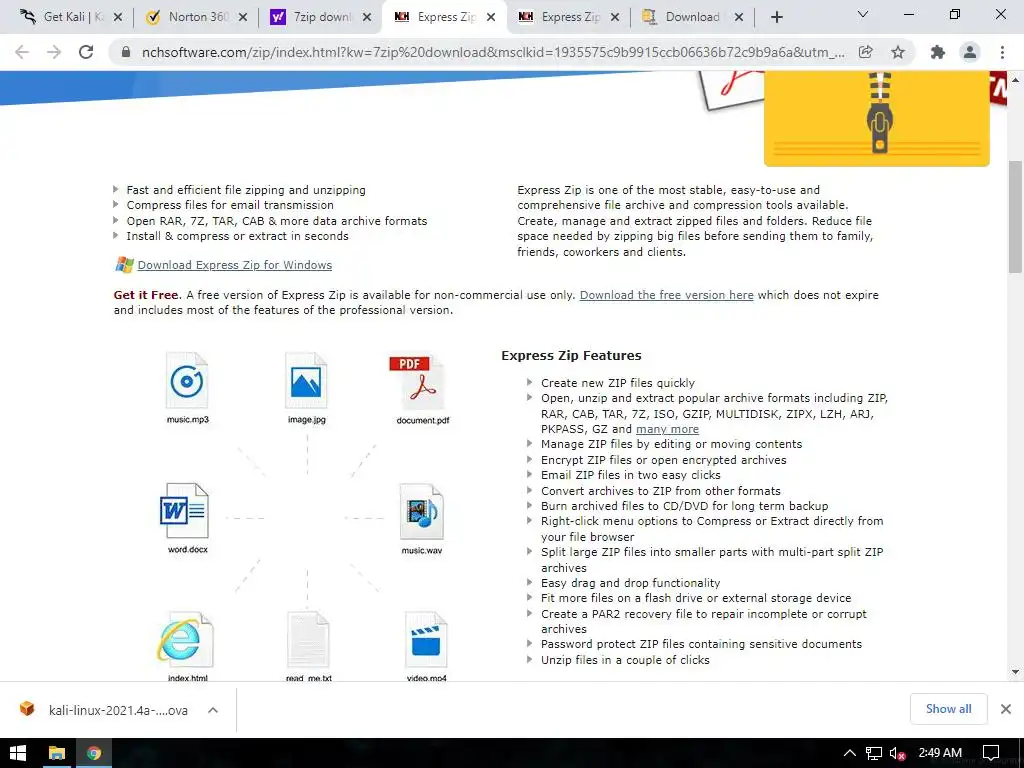Click the network icon in system tray
1024x768 pixels.
(874, 753)
